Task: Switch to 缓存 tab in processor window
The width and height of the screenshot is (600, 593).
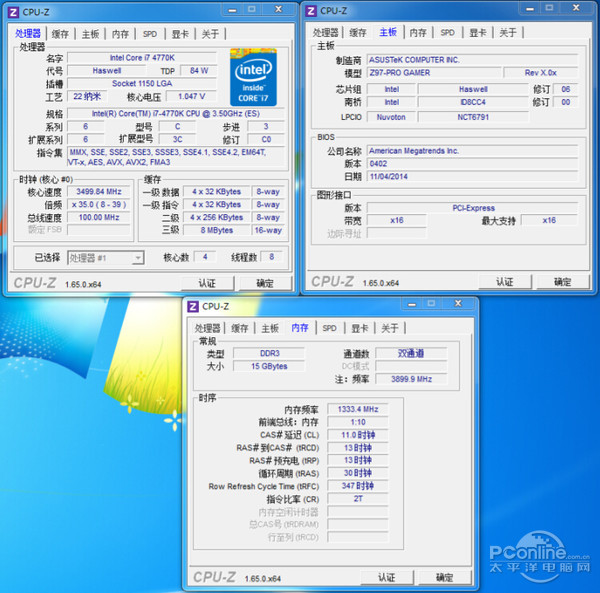Action: pos(60,34)
